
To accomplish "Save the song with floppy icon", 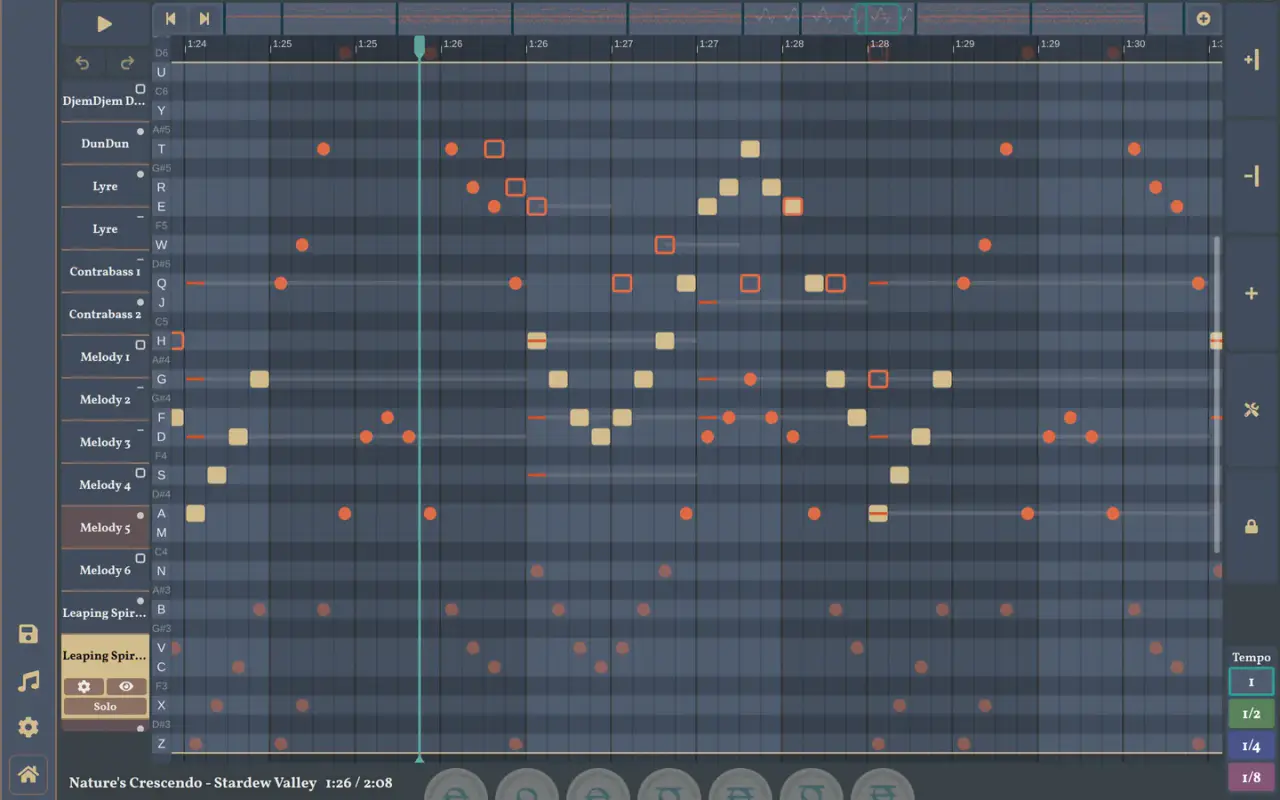I will 28,634.
